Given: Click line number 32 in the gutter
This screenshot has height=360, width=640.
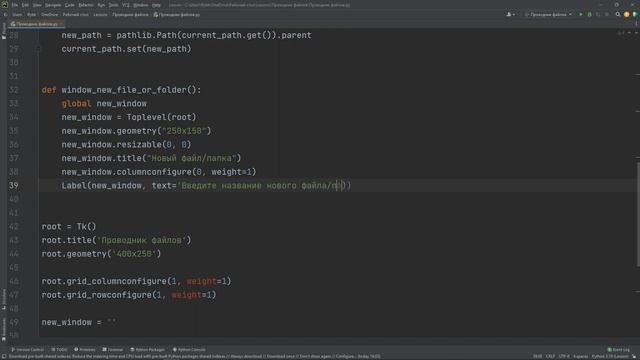Looking at the screenshot, I should click(x=13, y=90).
